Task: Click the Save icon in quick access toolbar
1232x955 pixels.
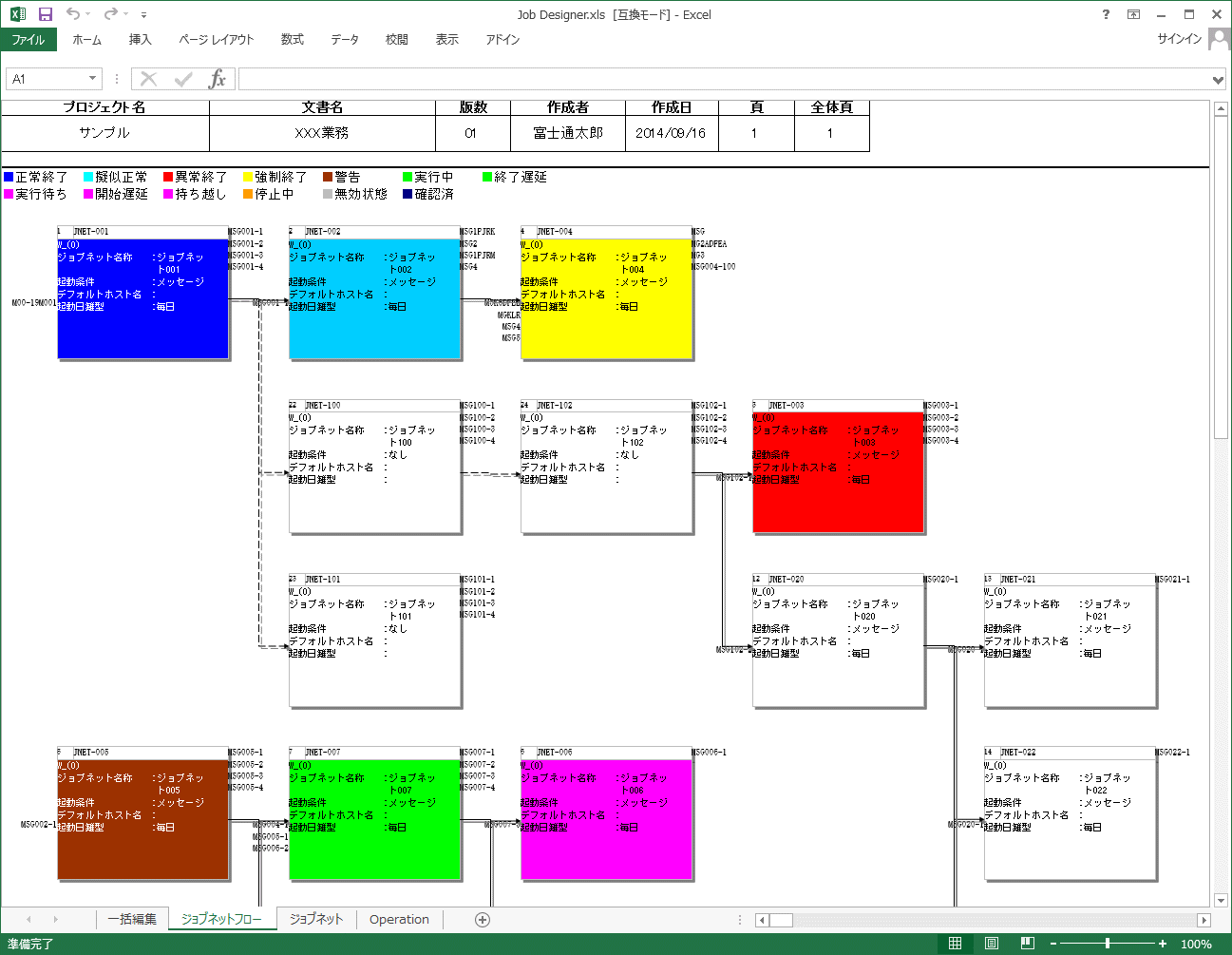Action: [x=45, y=14]
